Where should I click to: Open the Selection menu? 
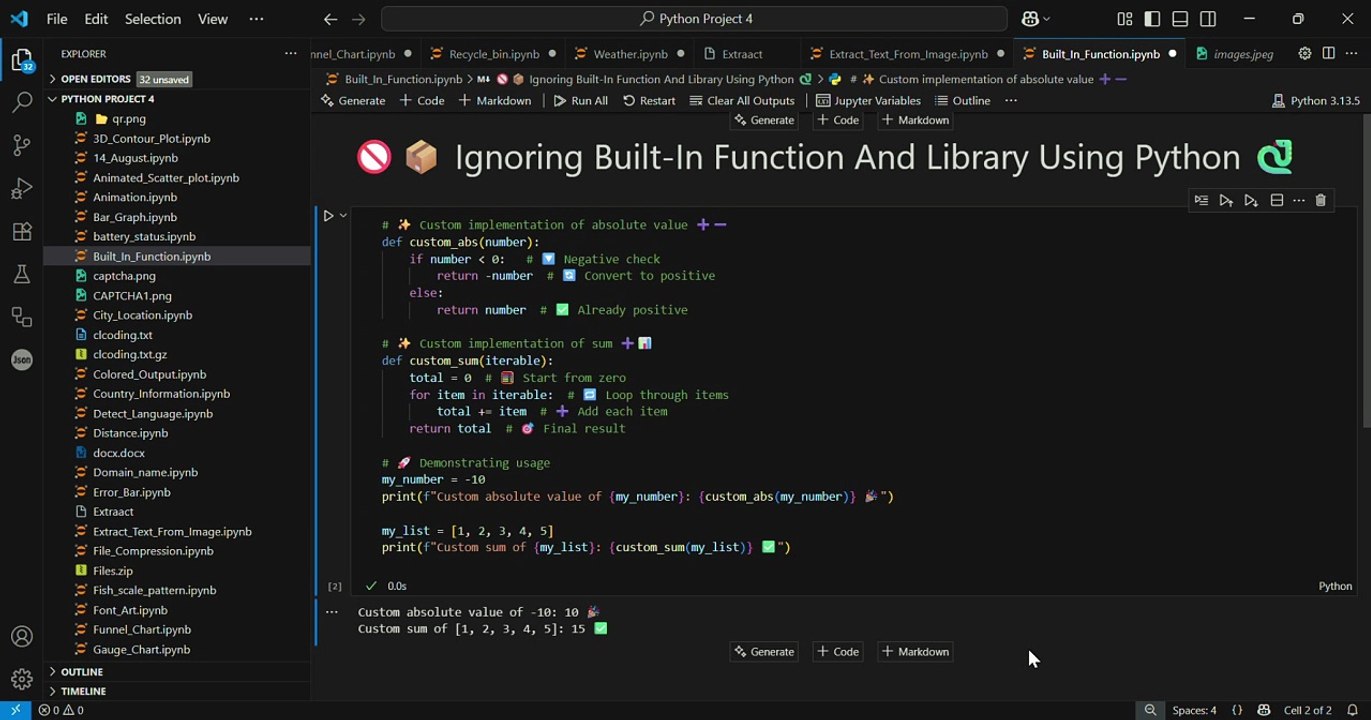coord(152,19)
